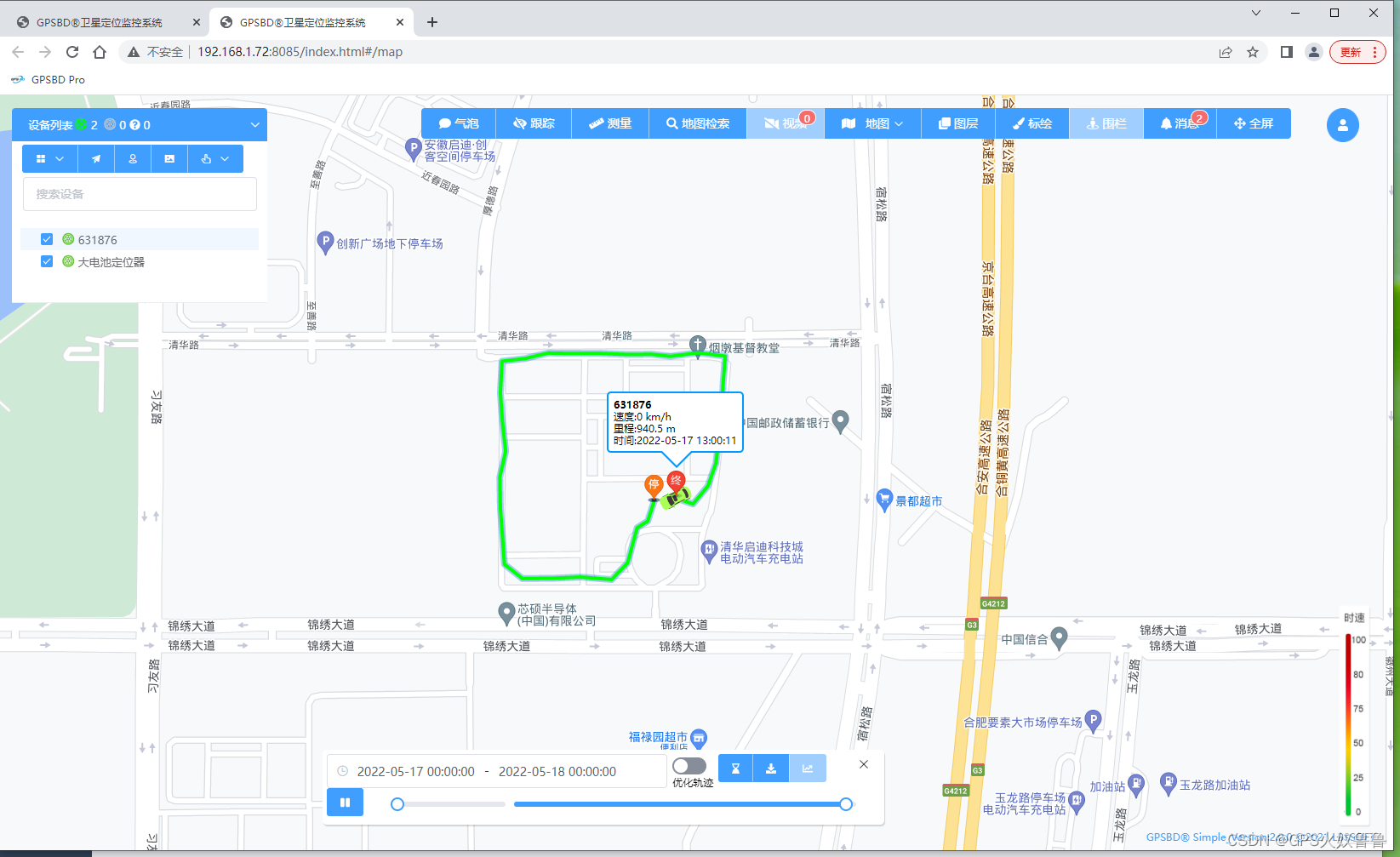Set start time 2022-05-17 00:00:00
1400x857 pixels.
click(415, 772)
